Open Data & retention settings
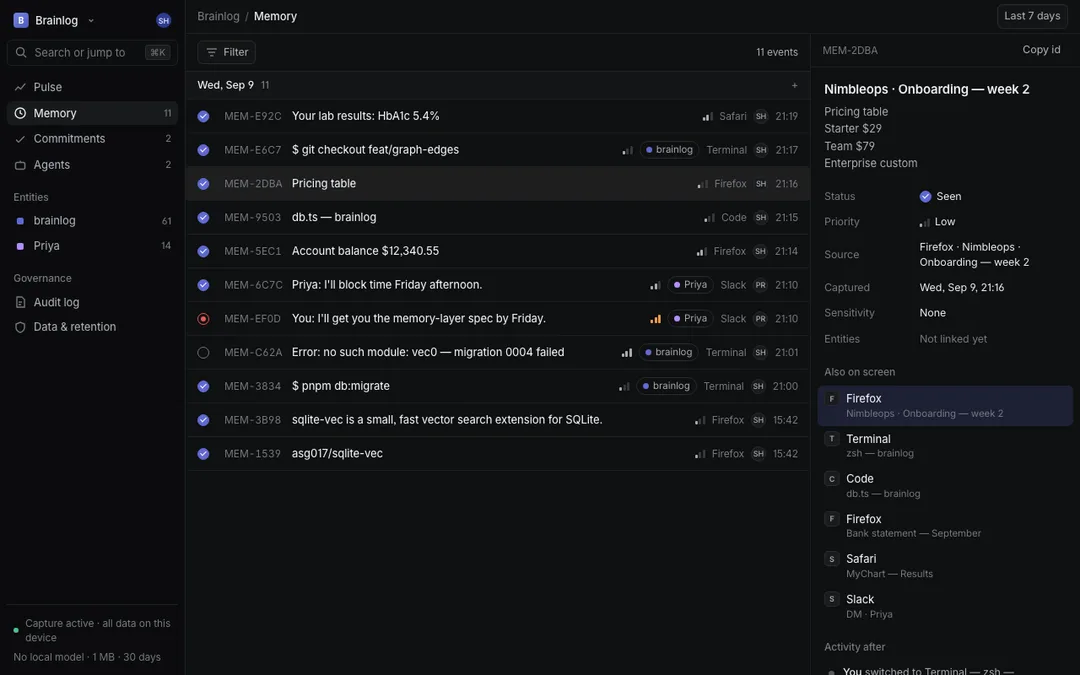Viewport: 1080px width, 675px height. (x=92, y=326)
